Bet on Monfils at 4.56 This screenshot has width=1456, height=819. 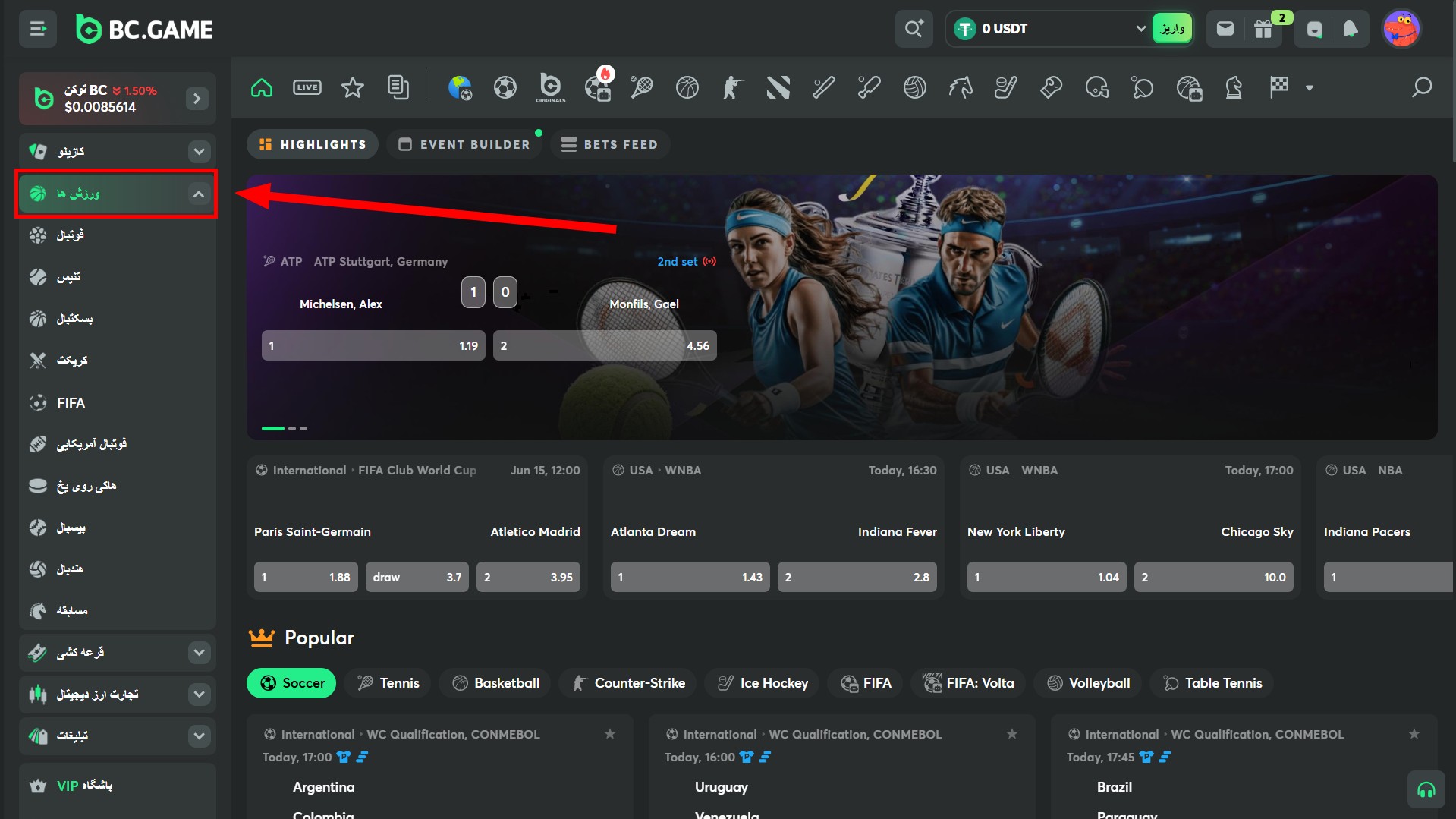(x=605, y=345)
